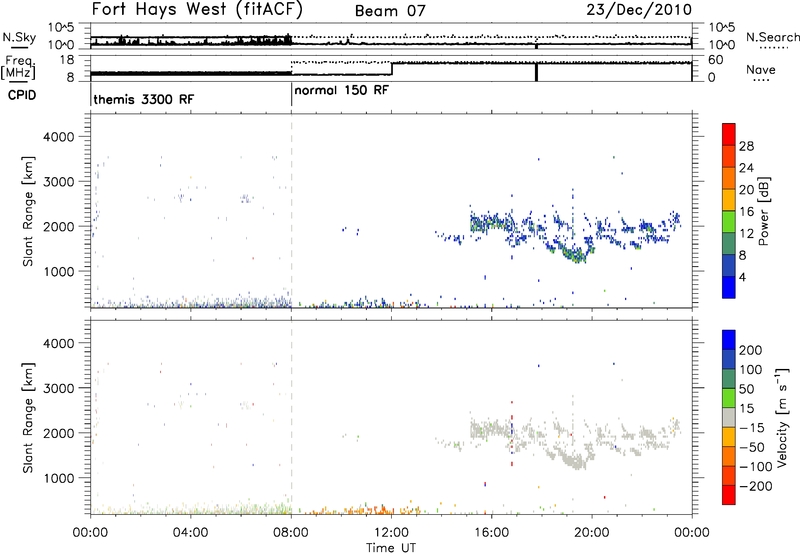Click the 'Slant Range [km]' label of velocity panel
This screenshot has height=554, width=800.
click(28, 418)
